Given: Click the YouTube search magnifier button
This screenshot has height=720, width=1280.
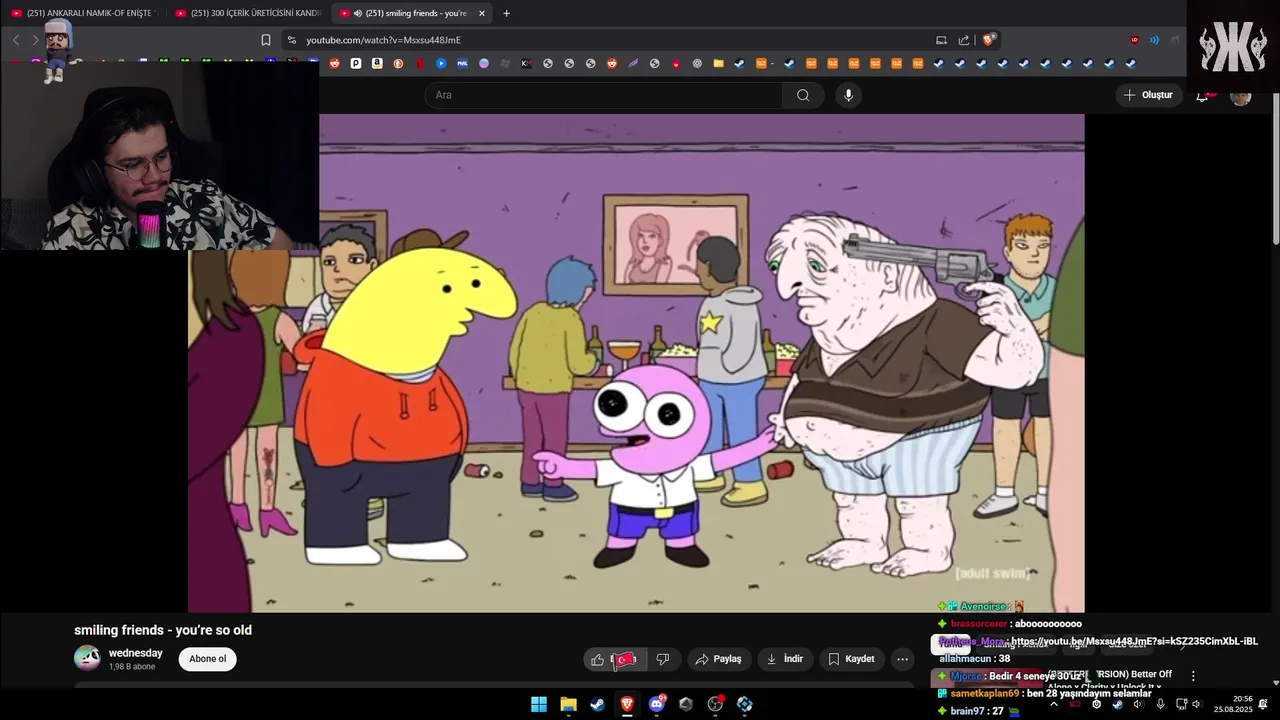Looking at the screenshot, I should 803,95.
